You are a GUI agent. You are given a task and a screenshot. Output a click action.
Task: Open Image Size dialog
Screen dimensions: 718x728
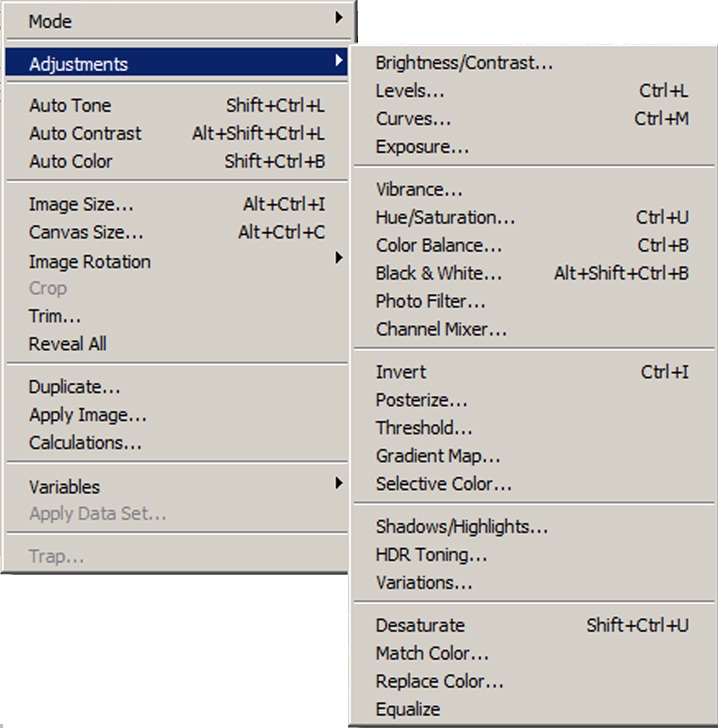click(81, 204)
